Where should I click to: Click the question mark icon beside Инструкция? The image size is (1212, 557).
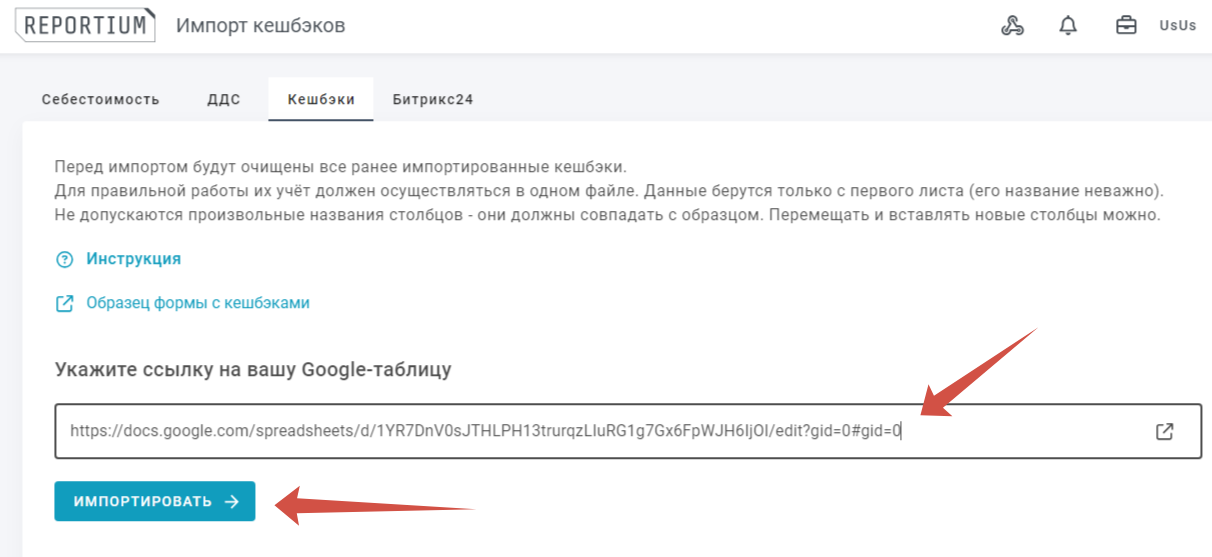tap(65, 259)
